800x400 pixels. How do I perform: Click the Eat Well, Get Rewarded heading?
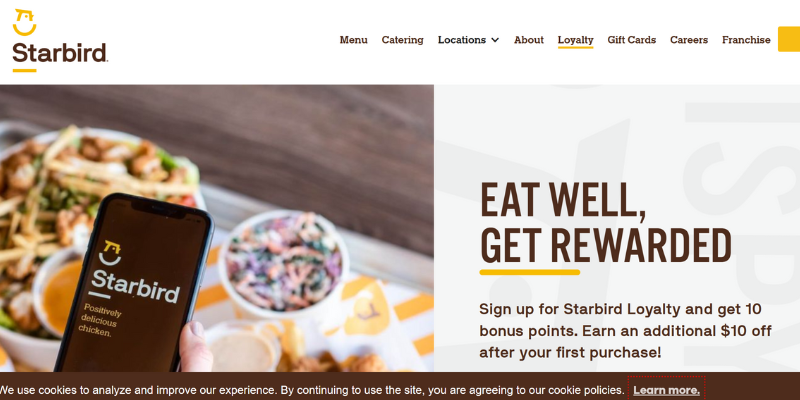(x=606, y=221)
